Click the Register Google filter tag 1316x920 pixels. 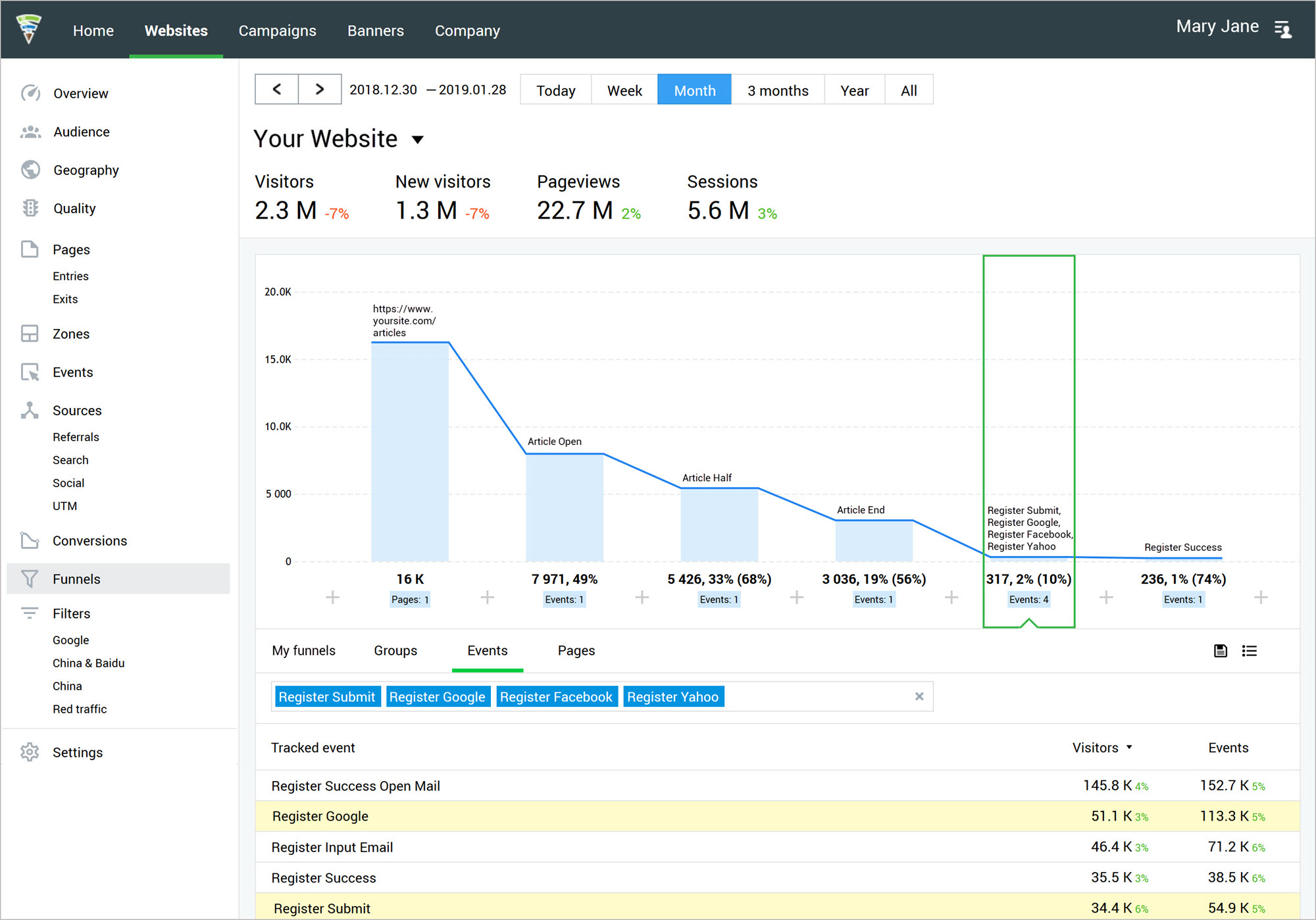tap(437, 697)
